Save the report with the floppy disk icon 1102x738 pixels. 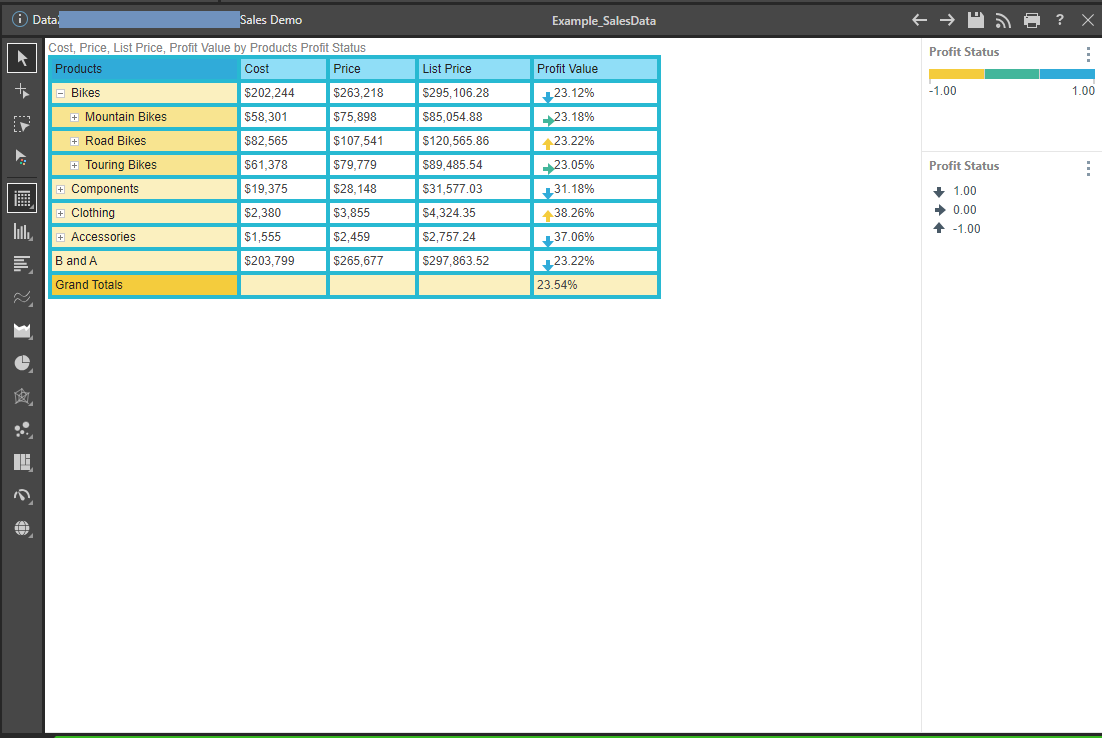click(x=976, y=20)
